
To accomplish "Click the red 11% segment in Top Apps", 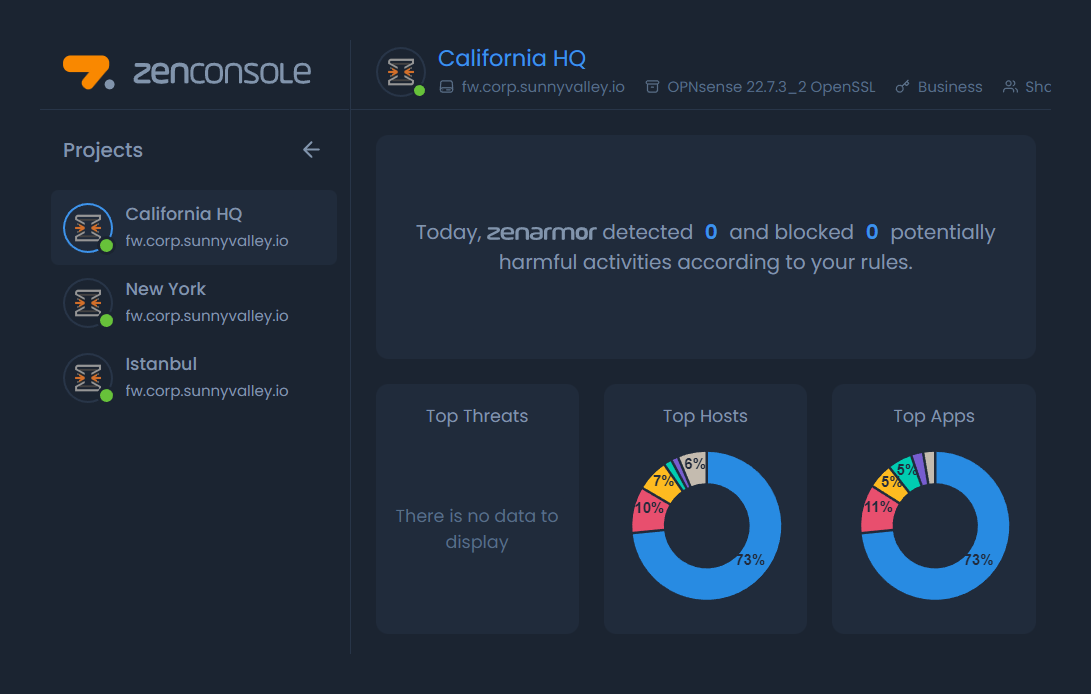I will (877, 512).
